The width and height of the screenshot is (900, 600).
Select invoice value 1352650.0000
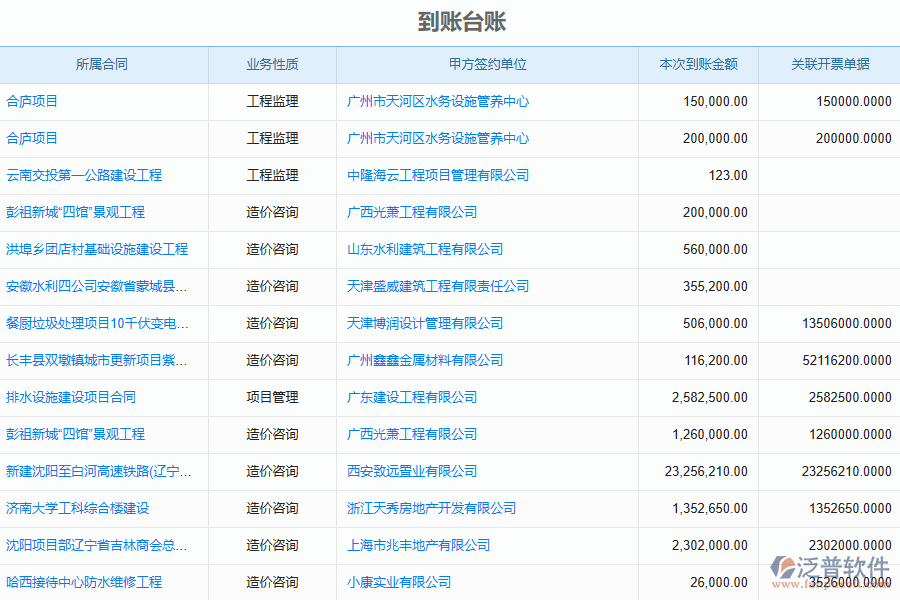click(x=850, y=508)
